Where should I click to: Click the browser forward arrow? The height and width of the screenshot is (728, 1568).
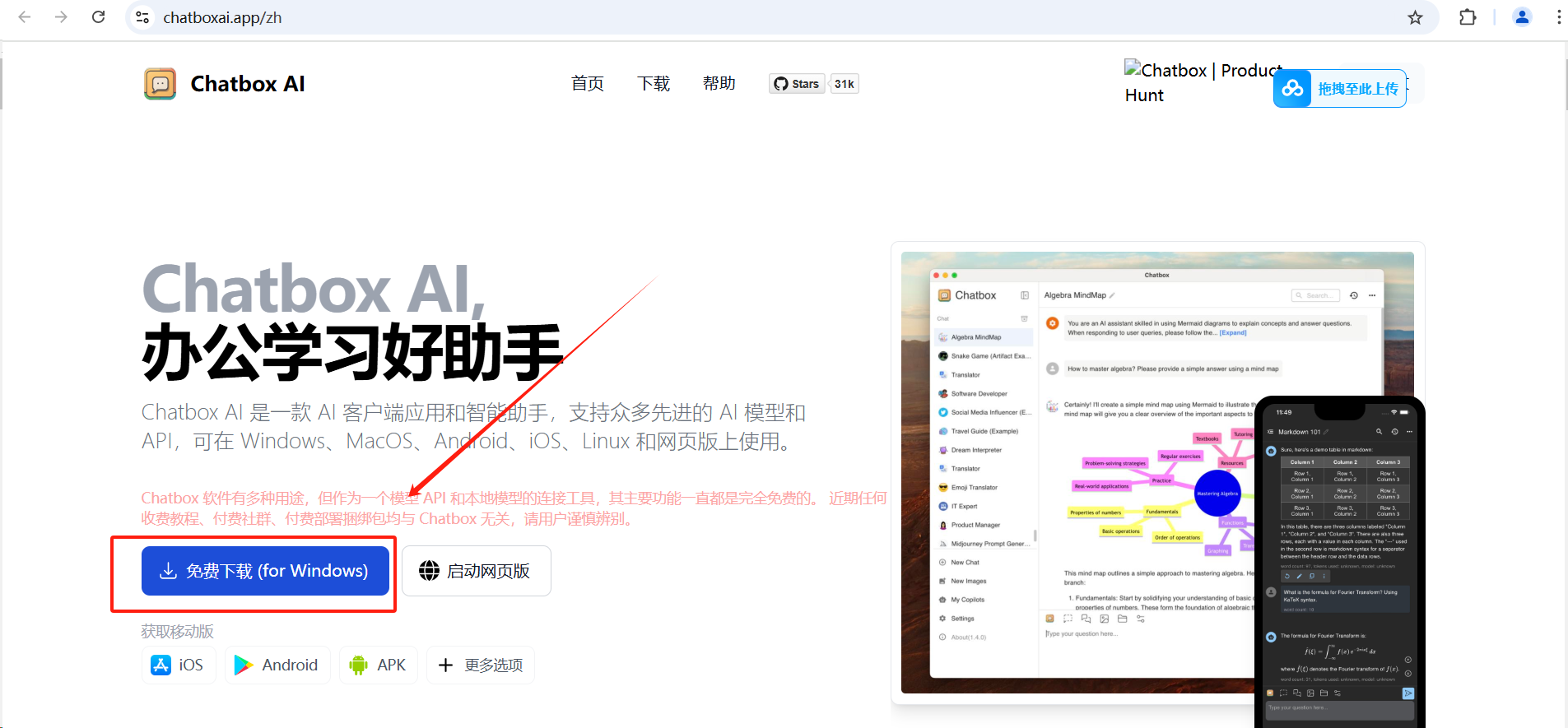61,17
